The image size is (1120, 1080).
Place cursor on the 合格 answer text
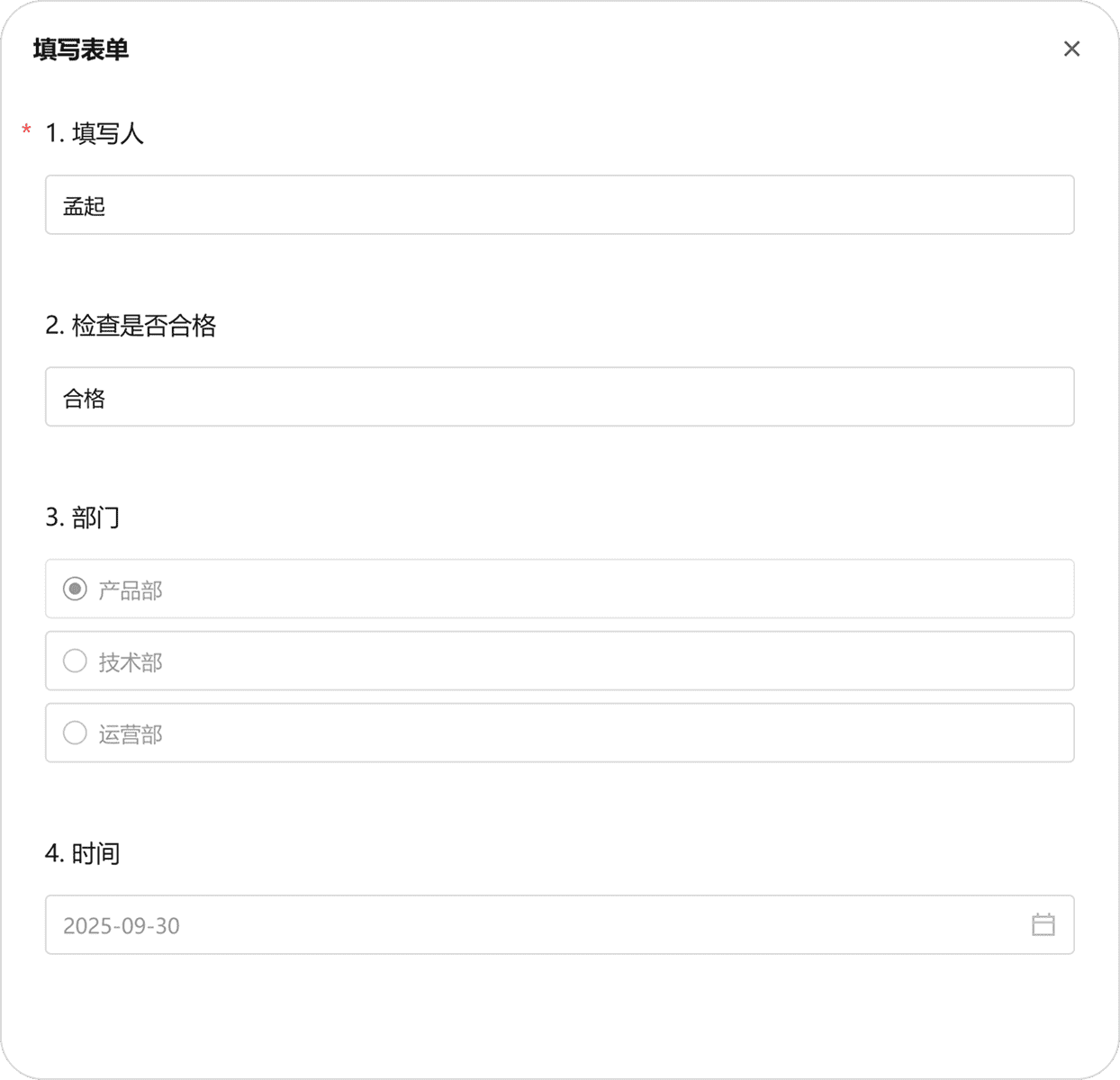(85, 398)
